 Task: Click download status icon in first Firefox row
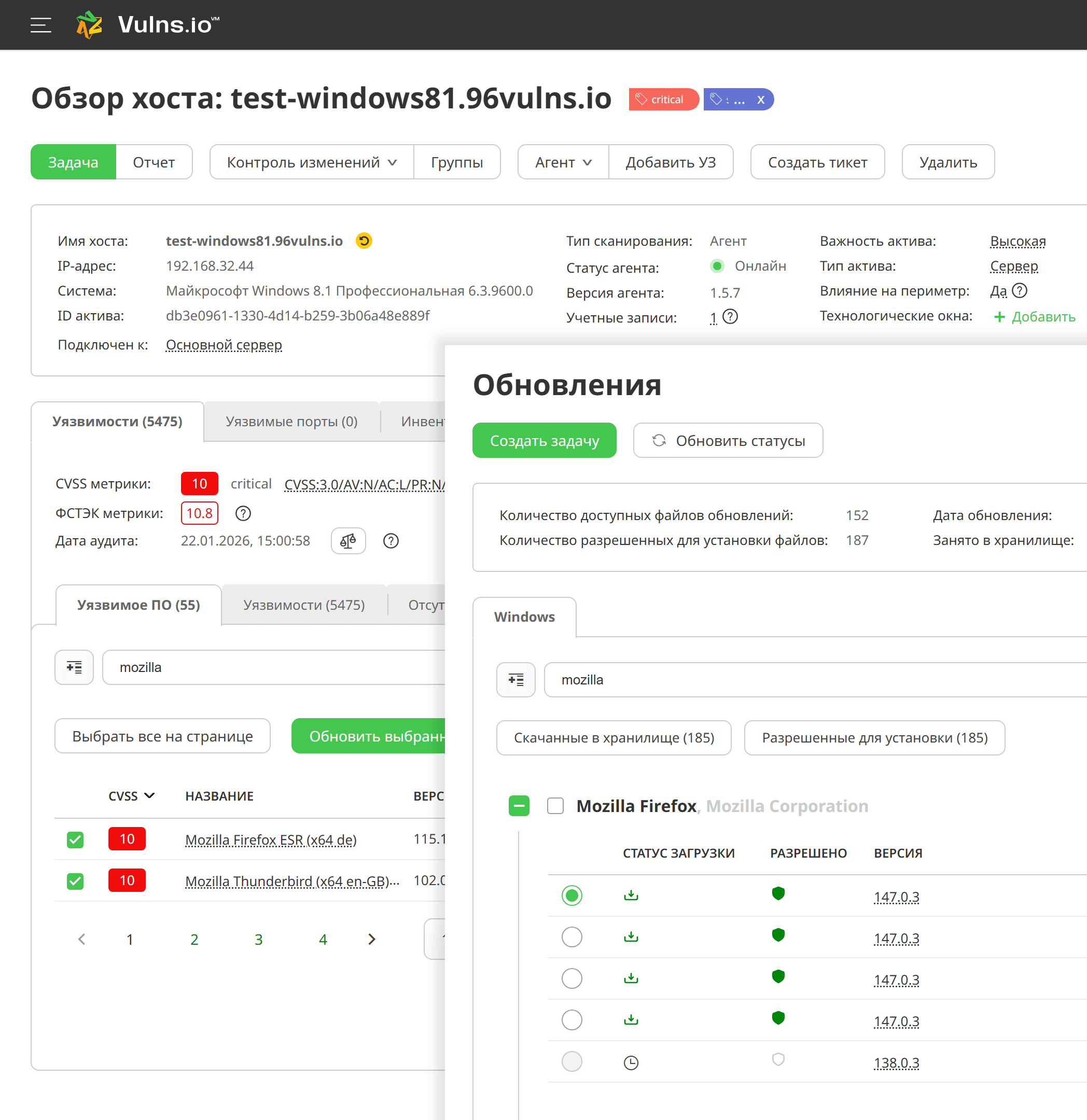631,895
